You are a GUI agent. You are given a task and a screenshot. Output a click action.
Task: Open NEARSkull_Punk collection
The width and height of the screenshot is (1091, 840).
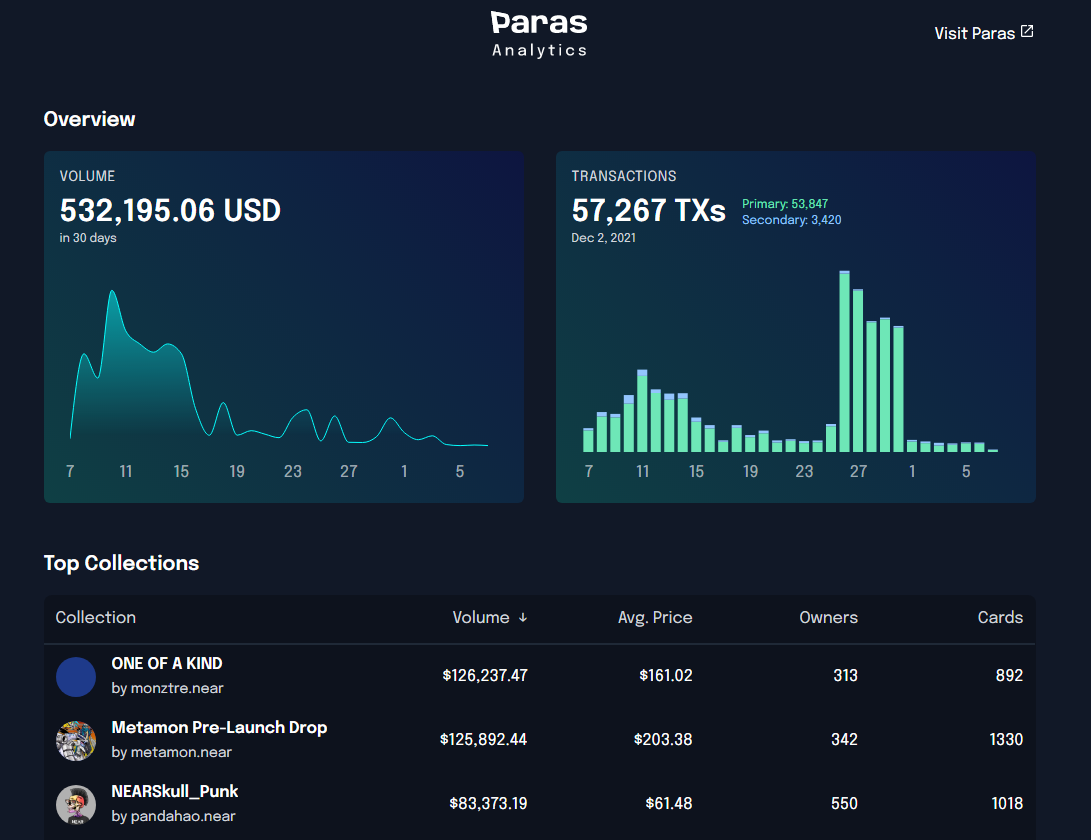[x=175, y=791]
